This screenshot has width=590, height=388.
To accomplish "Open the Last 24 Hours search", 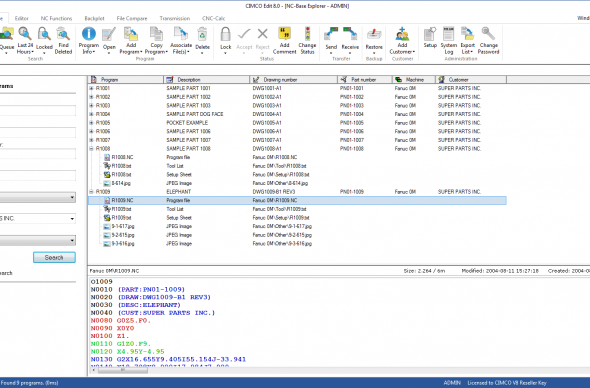I will 25,40.
